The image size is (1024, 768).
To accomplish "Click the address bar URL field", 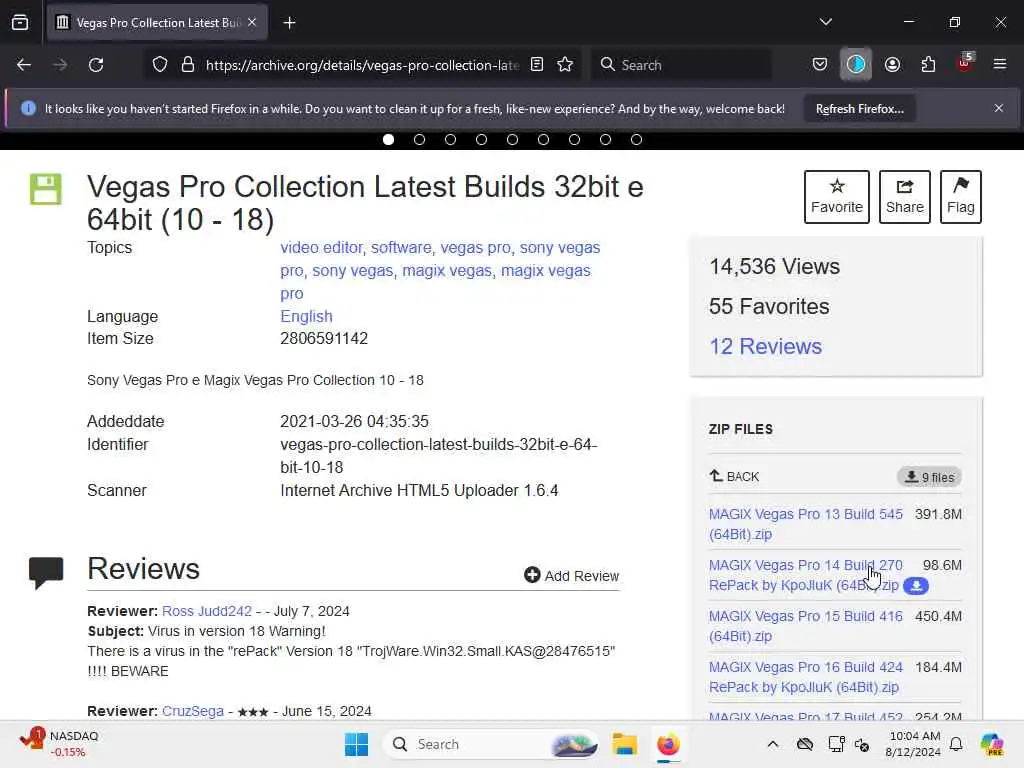I will [362, 65].
